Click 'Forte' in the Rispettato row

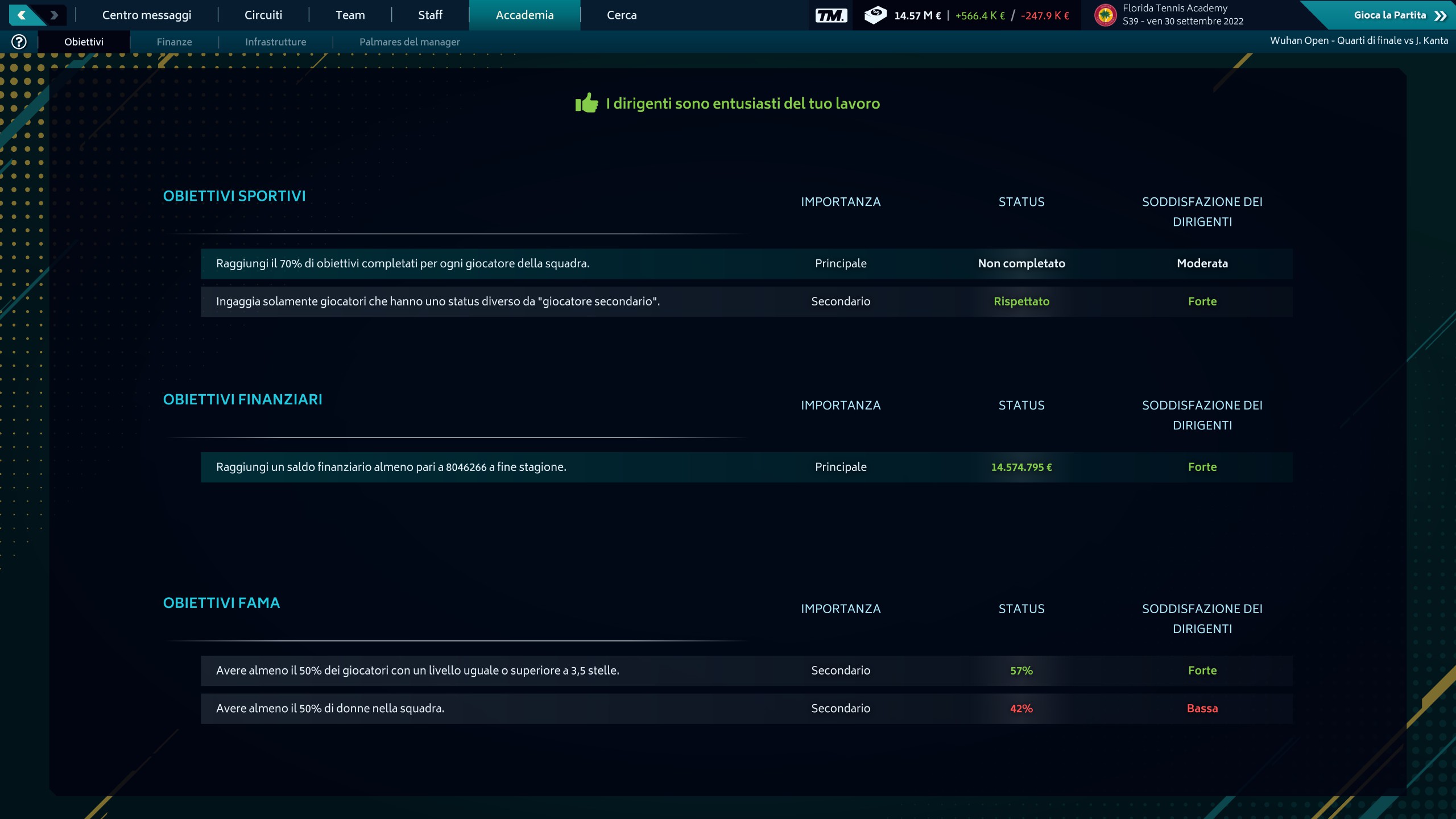pos(1202,301)
